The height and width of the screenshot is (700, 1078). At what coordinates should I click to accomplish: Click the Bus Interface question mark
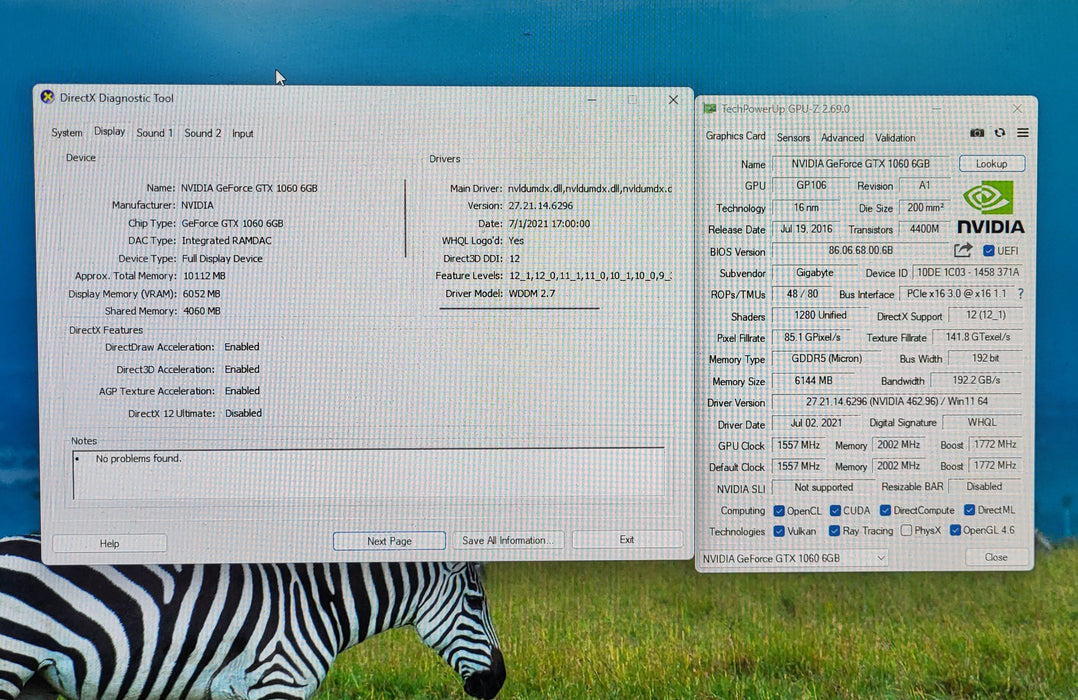tap(1020, 294)
